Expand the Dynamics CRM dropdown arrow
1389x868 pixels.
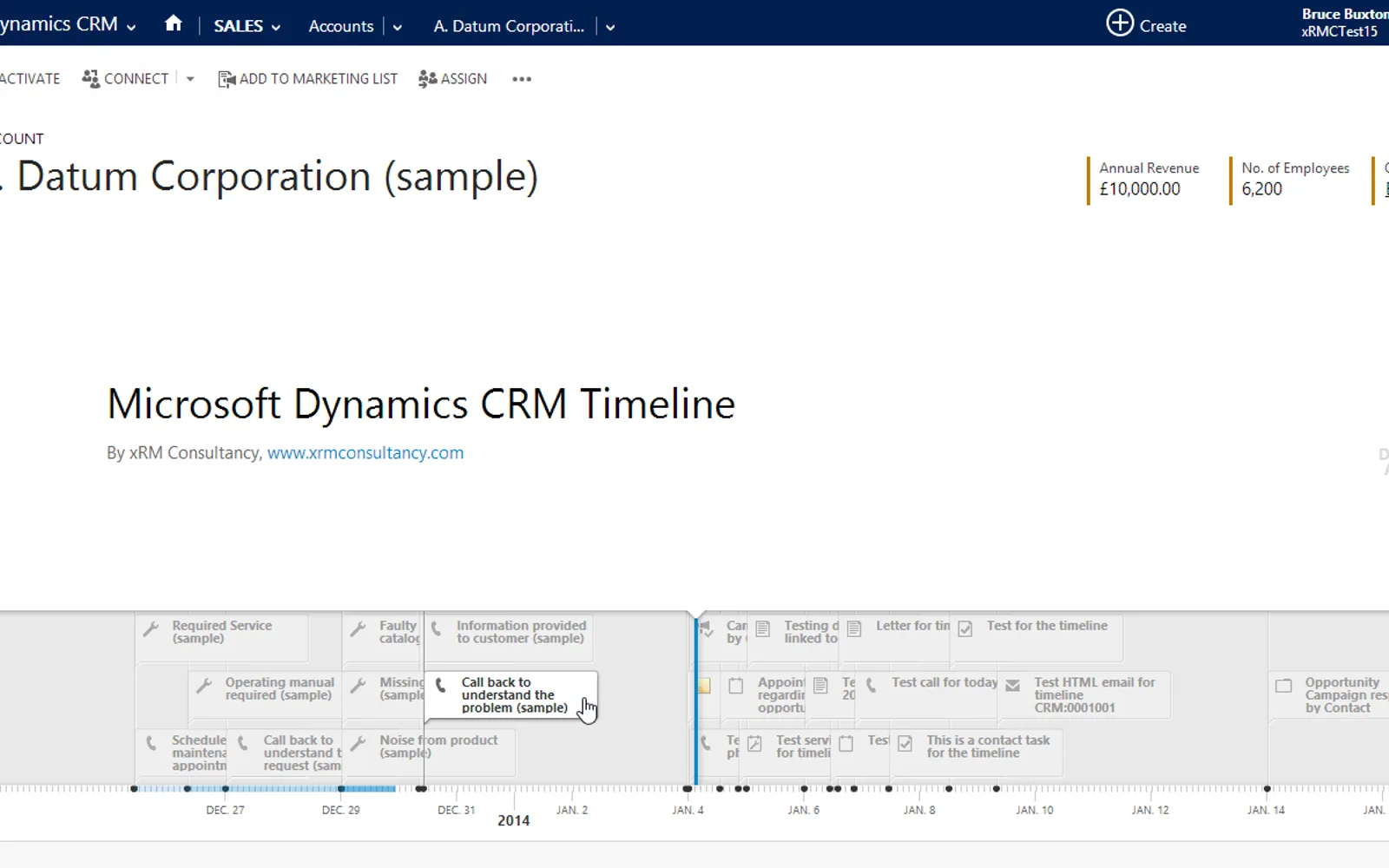pyautogui.click(x=131, y=27)
